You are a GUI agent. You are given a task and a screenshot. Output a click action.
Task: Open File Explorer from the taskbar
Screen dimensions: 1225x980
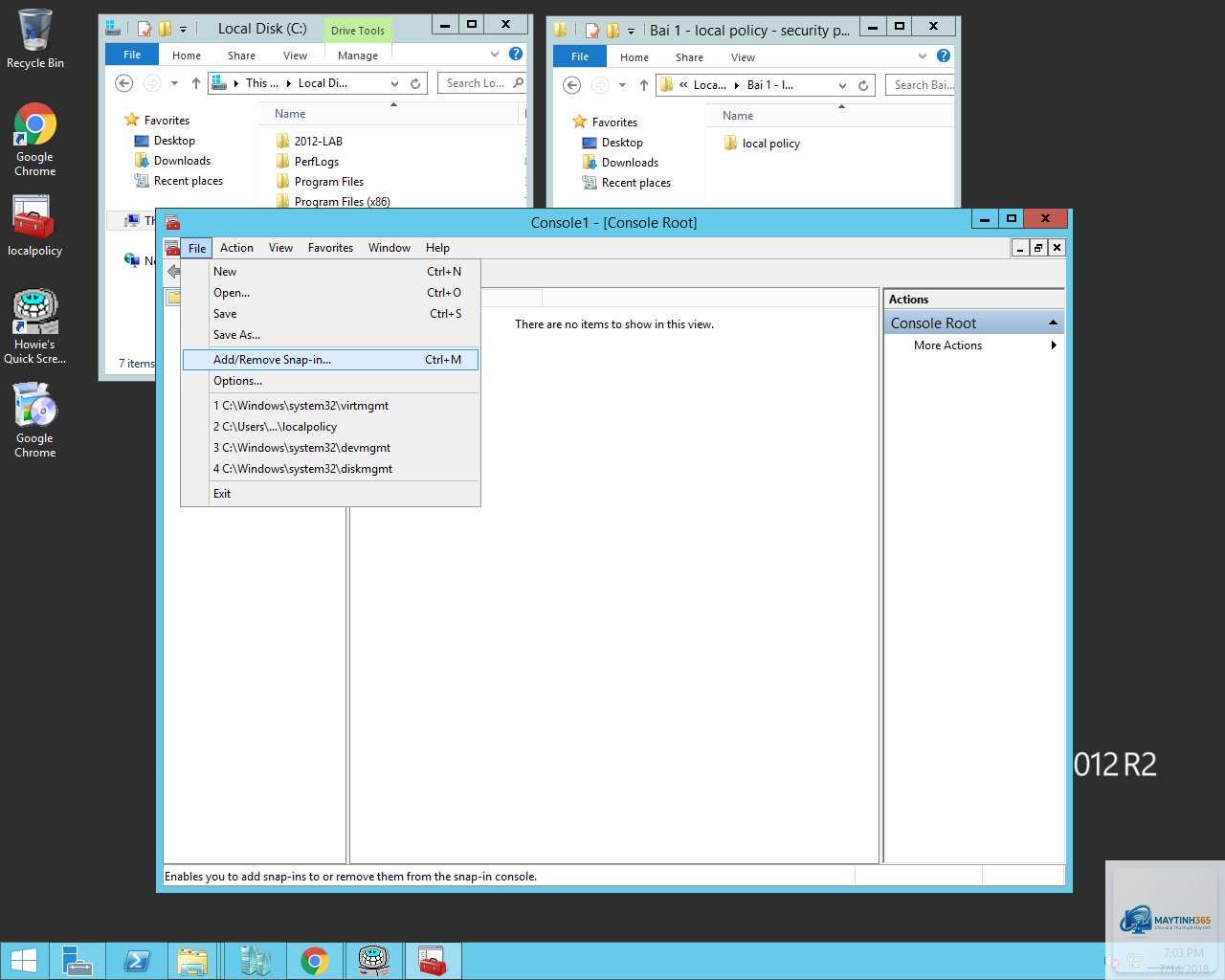pos(192,961)
